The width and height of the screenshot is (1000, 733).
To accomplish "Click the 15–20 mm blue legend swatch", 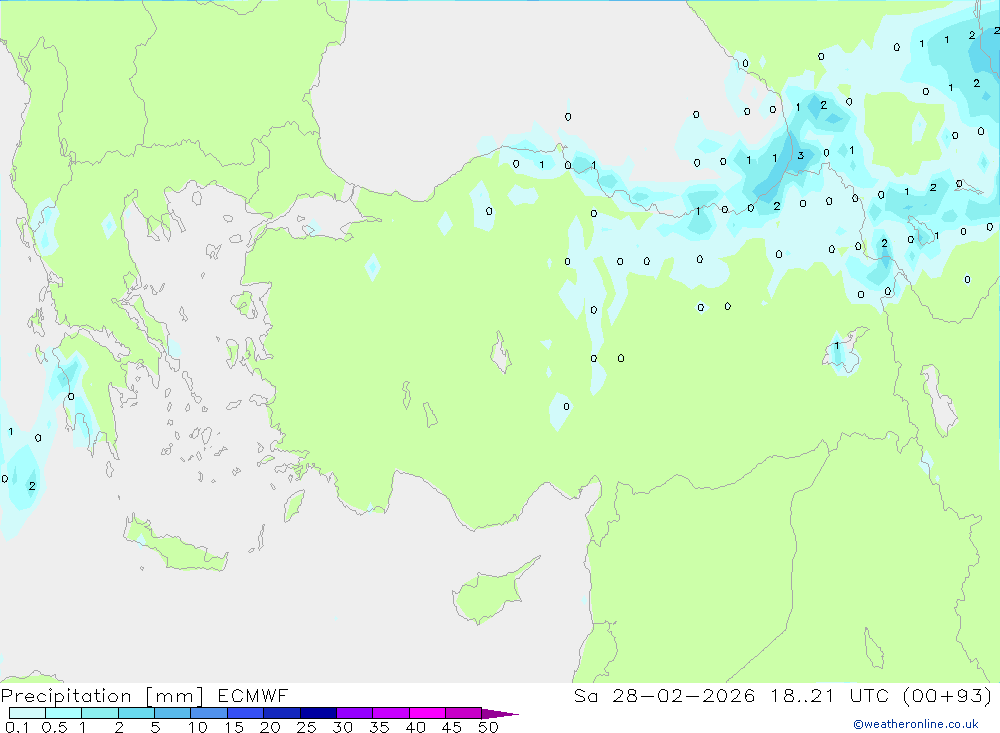I will point(245,713).
